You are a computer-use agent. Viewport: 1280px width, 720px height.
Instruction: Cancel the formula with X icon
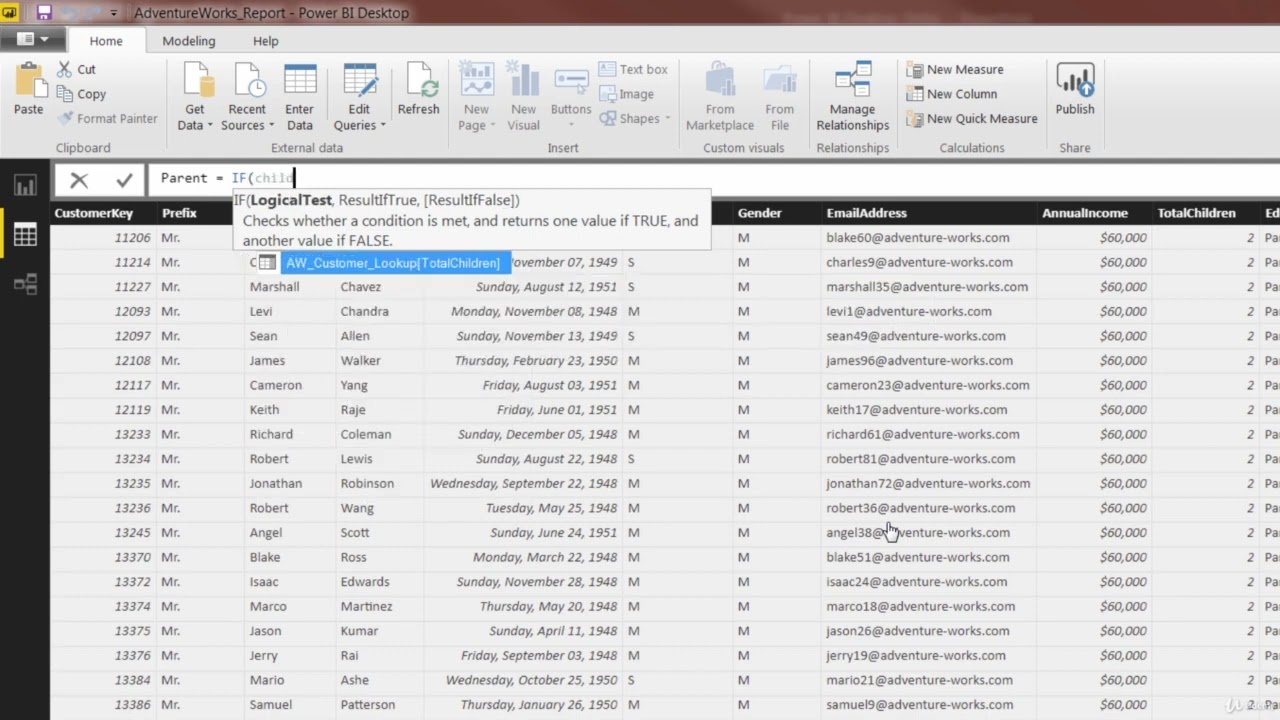79,180
